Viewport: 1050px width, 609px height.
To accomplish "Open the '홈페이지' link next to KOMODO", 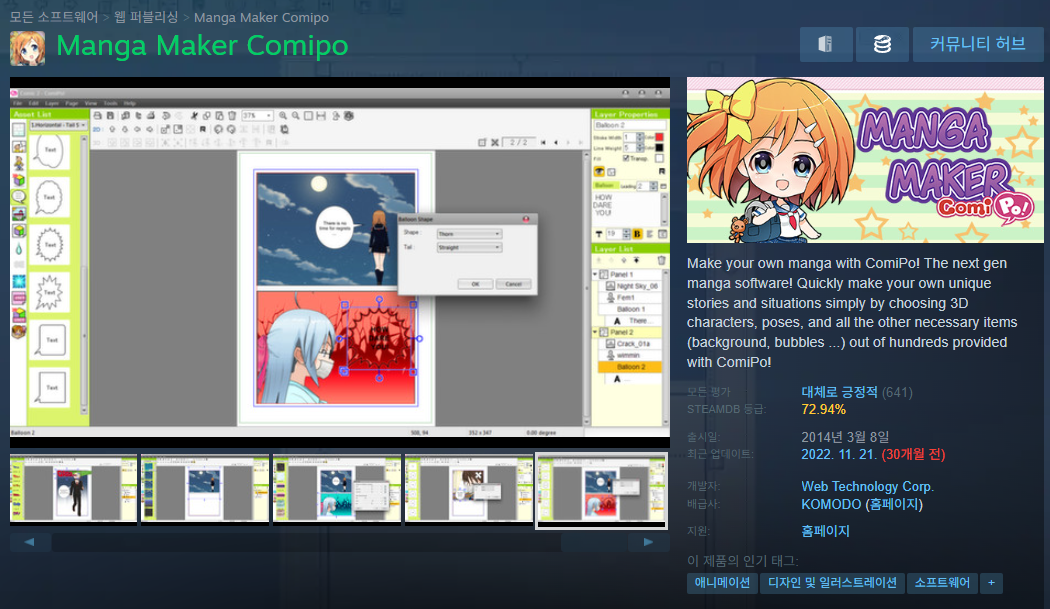I will coord(894,504).
